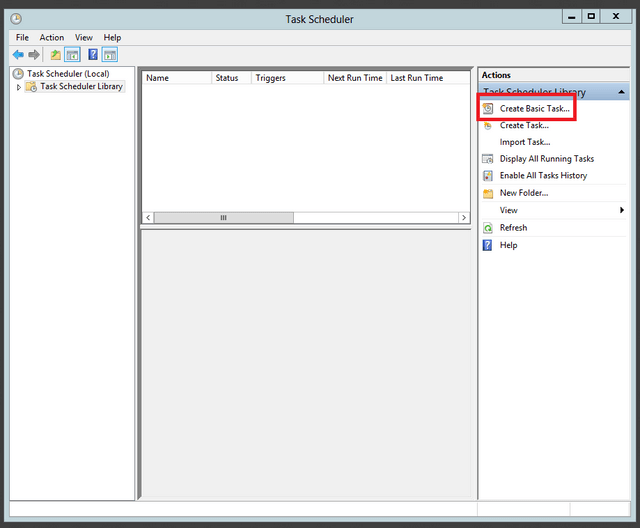Expand the Task Scheduler Library tree node
The width and height of the screenshot is (640, 528).
18,87
